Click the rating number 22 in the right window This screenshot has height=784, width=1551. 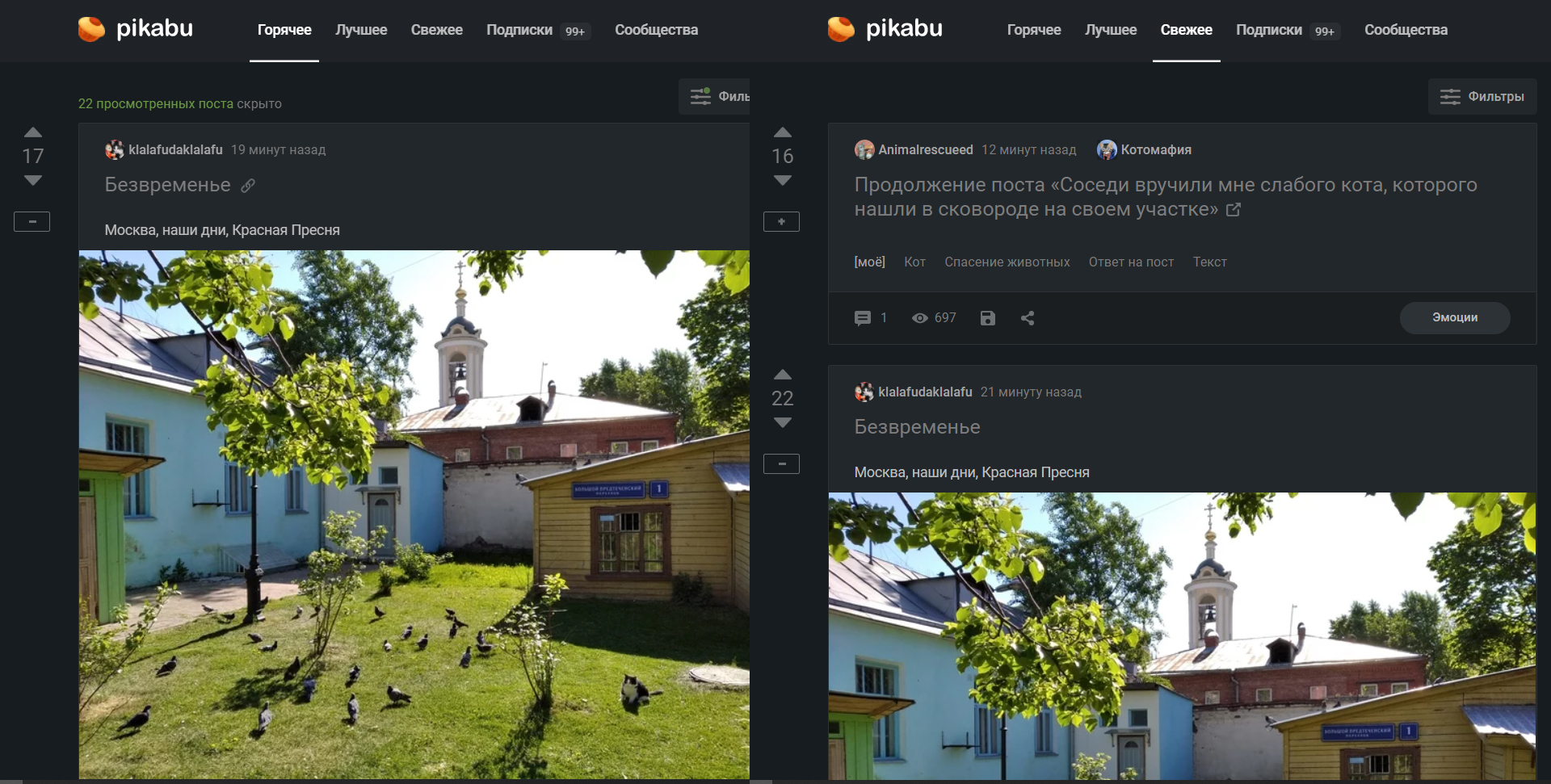[x=782, y=398]
